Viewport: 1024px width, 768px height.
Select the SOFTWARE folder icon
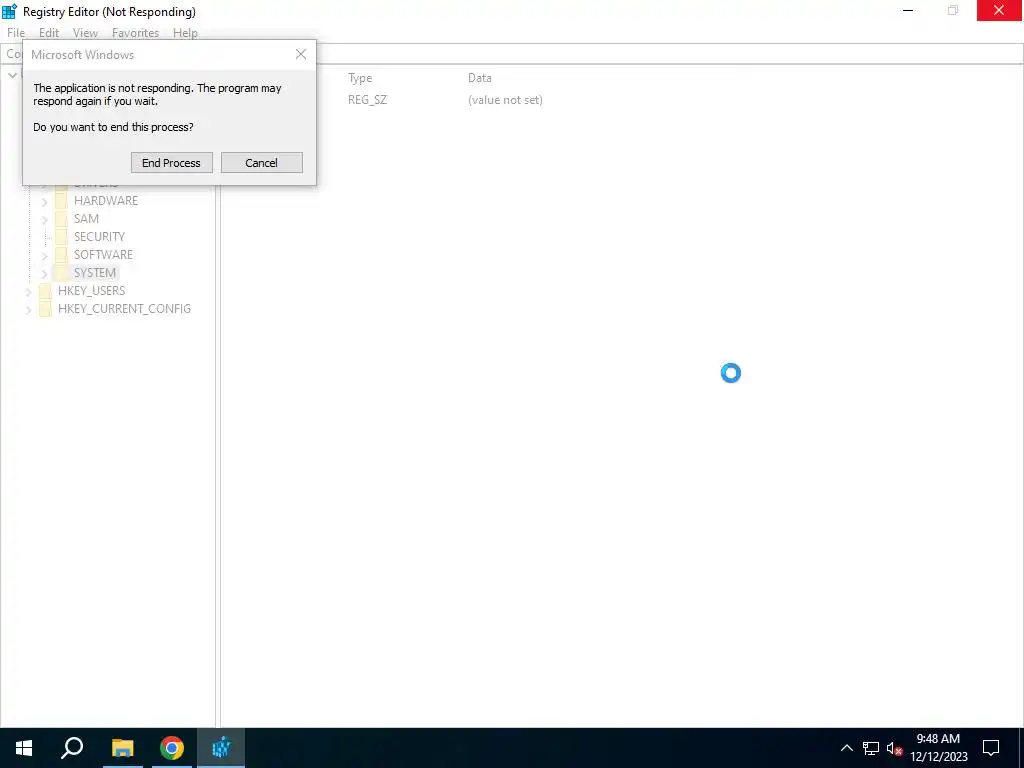[x=61, y=255]
